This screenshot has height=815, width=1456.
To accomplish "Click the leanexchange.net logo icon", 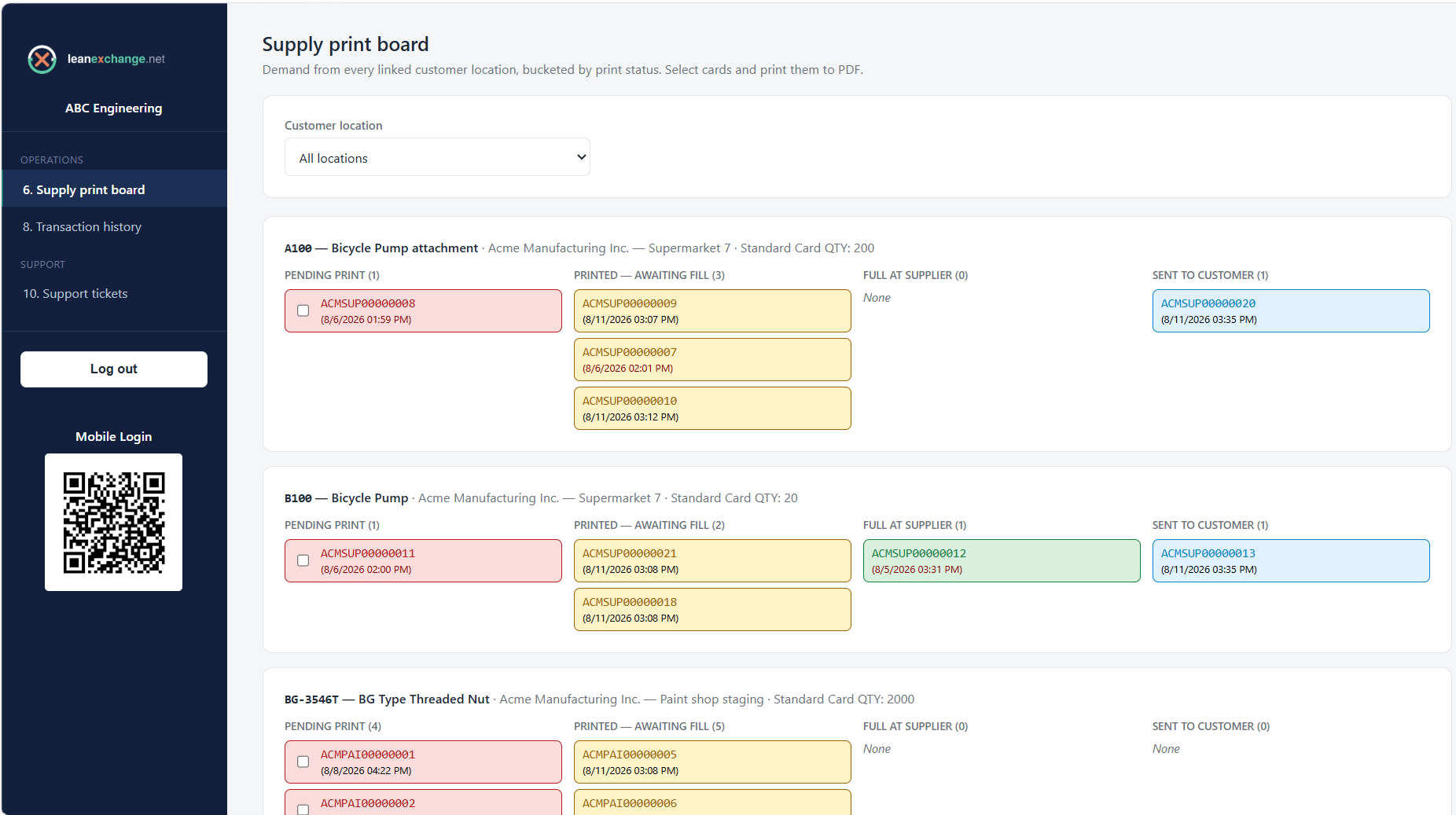I will [x=42, y=59].
